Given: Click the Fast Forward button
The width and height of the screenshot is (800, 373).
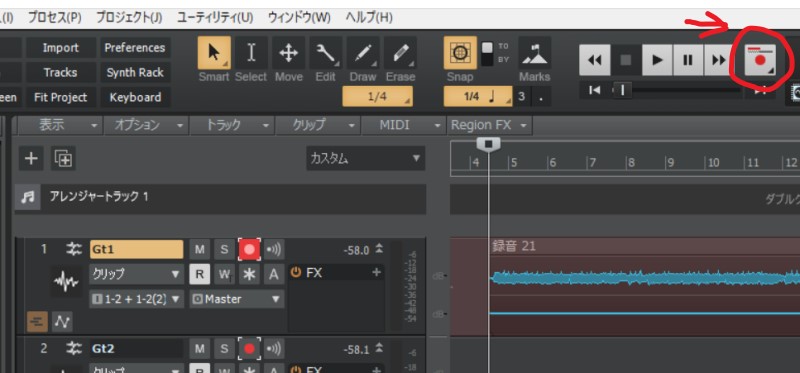Looking at the screenshot, I should click(x=718, y=60).
